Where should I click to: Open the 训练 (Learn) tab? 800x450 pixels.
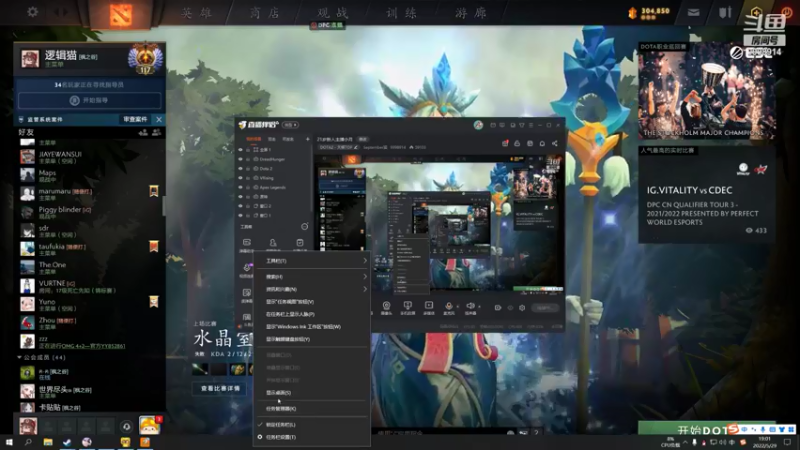coord(401,13)
